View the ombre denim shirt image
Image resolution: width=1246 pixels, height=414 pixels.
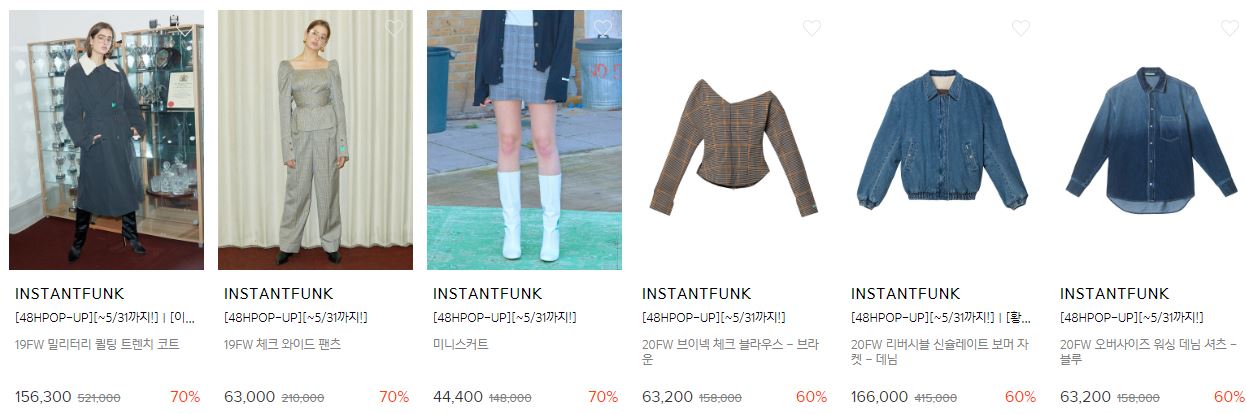pyautogui.click(x=1151, y=140)
